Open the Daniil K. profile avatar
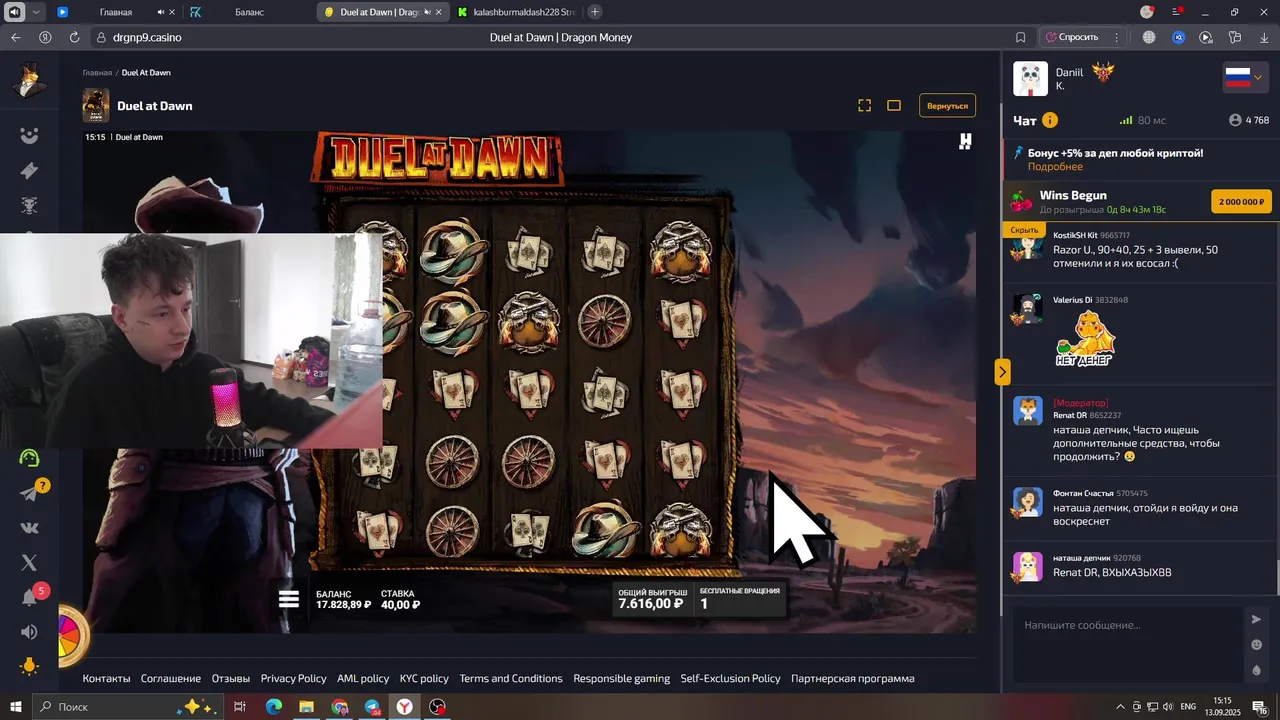 [1030, 79]
